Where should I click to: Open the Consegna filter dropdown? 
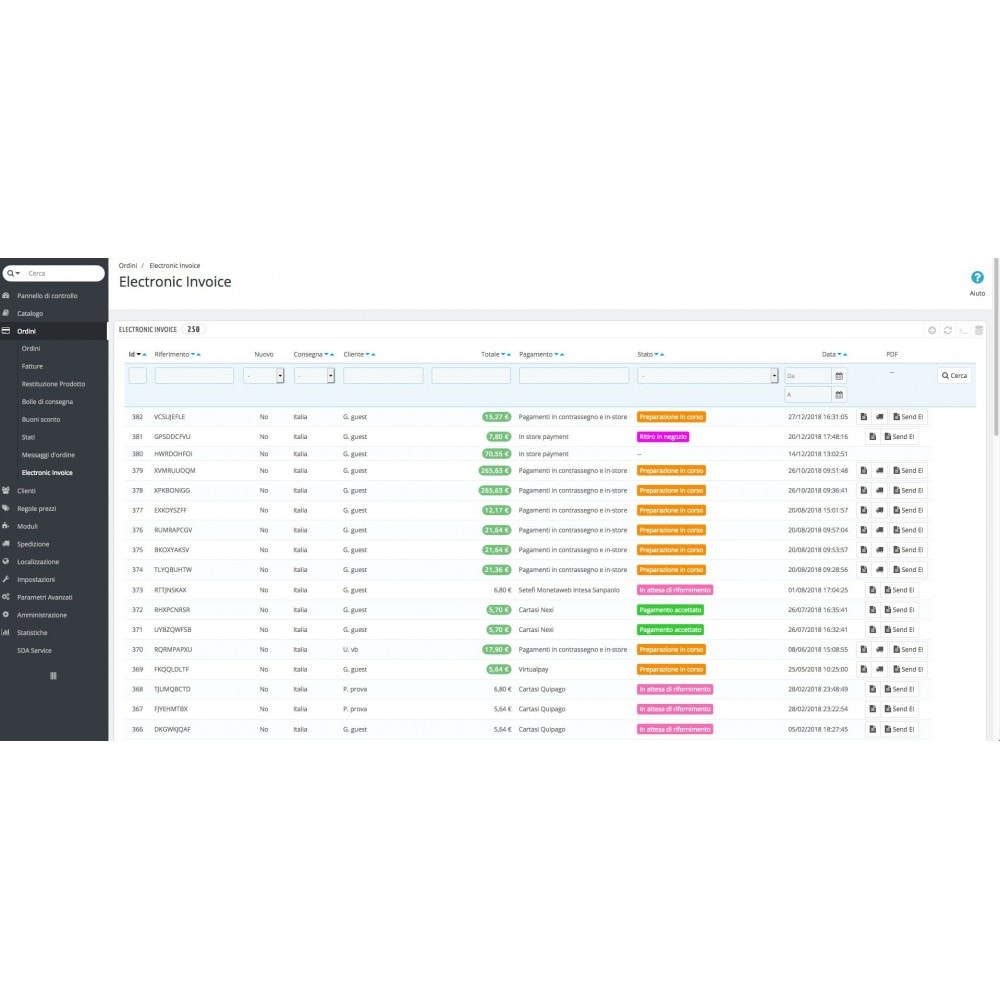coord(314,376)
